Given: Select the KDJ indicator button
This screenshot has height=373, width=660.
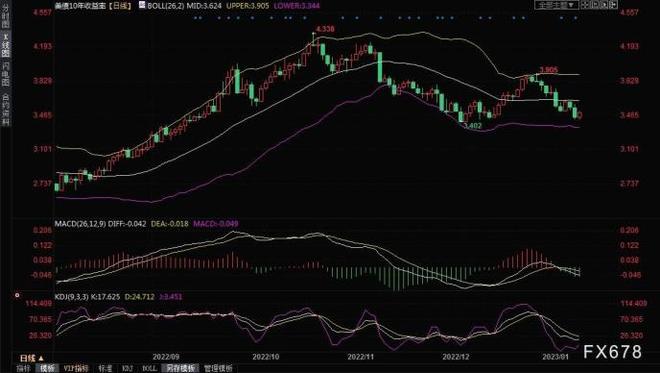Looking at the screenshot, I should pyautogui.click(x=127, y=368).
